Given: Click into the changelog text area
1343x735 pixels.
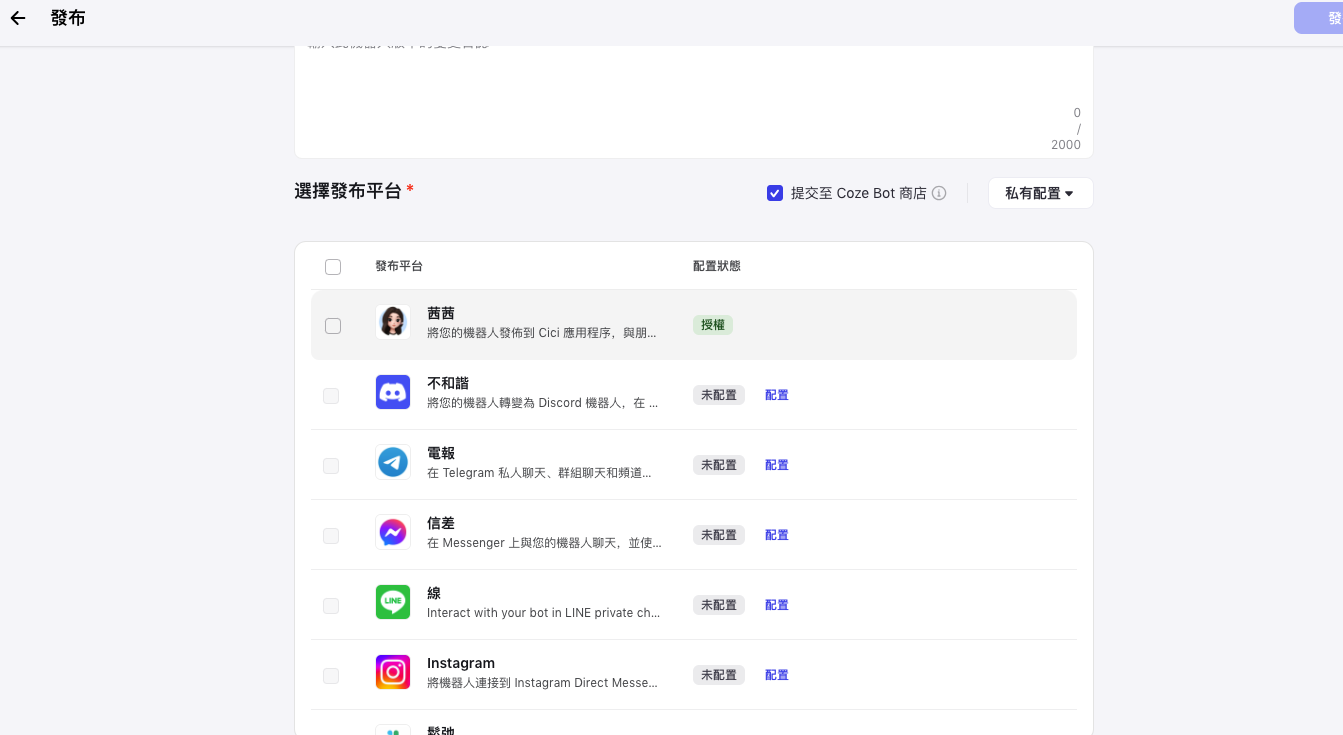Looking at the screenshot, I should [x=693, y=100].
